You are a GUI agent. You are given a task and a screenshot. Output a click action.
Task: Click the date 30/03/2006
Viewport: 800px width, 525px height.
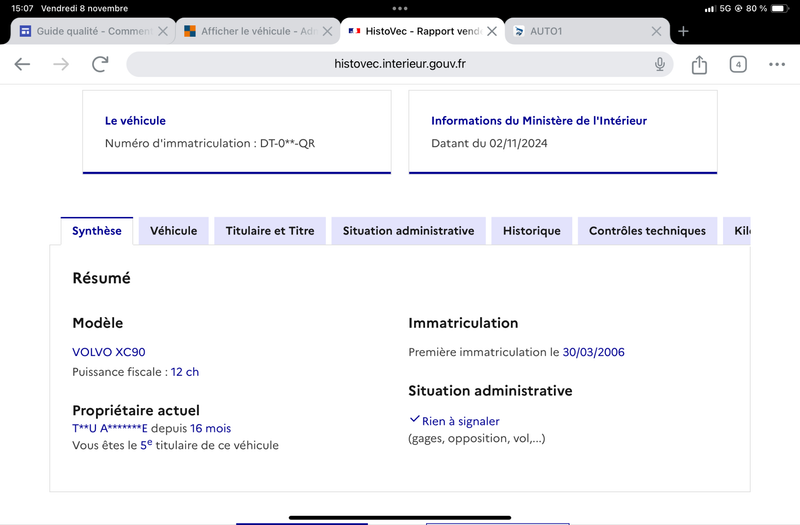click(593, 352)
